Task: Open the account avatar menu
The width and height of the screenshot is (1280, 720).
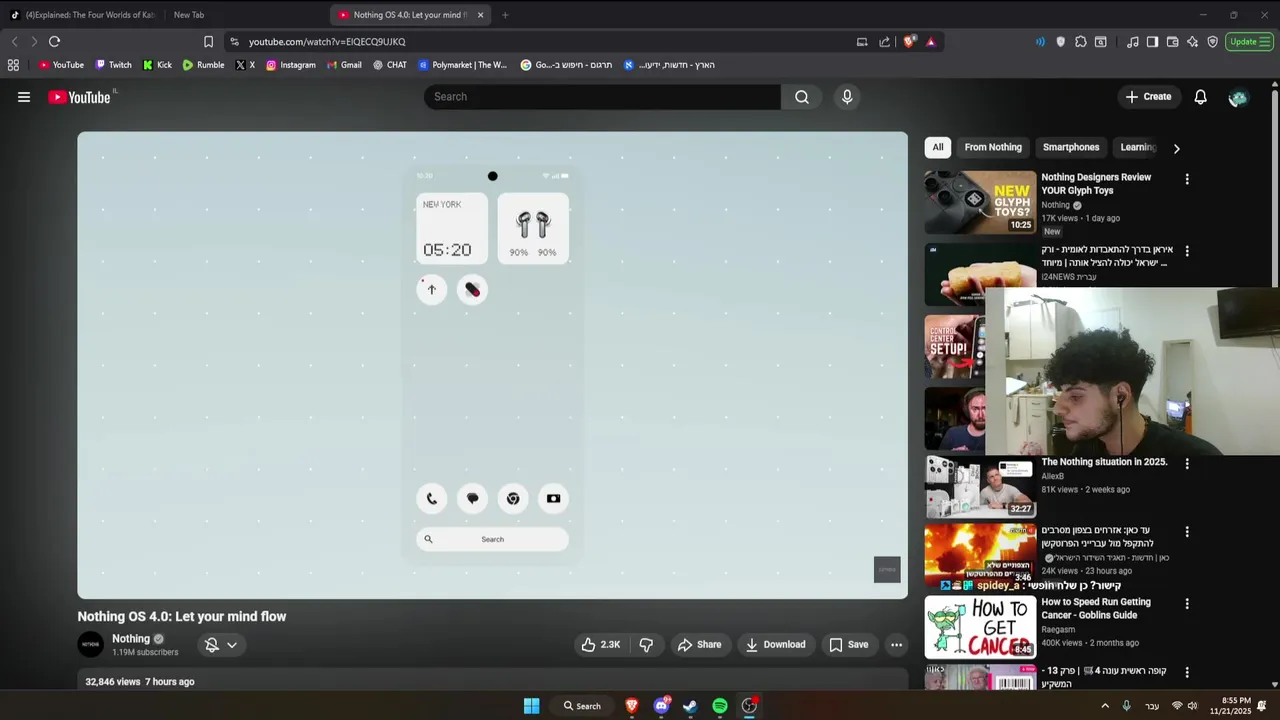Action: click(x=1238, y=97)
